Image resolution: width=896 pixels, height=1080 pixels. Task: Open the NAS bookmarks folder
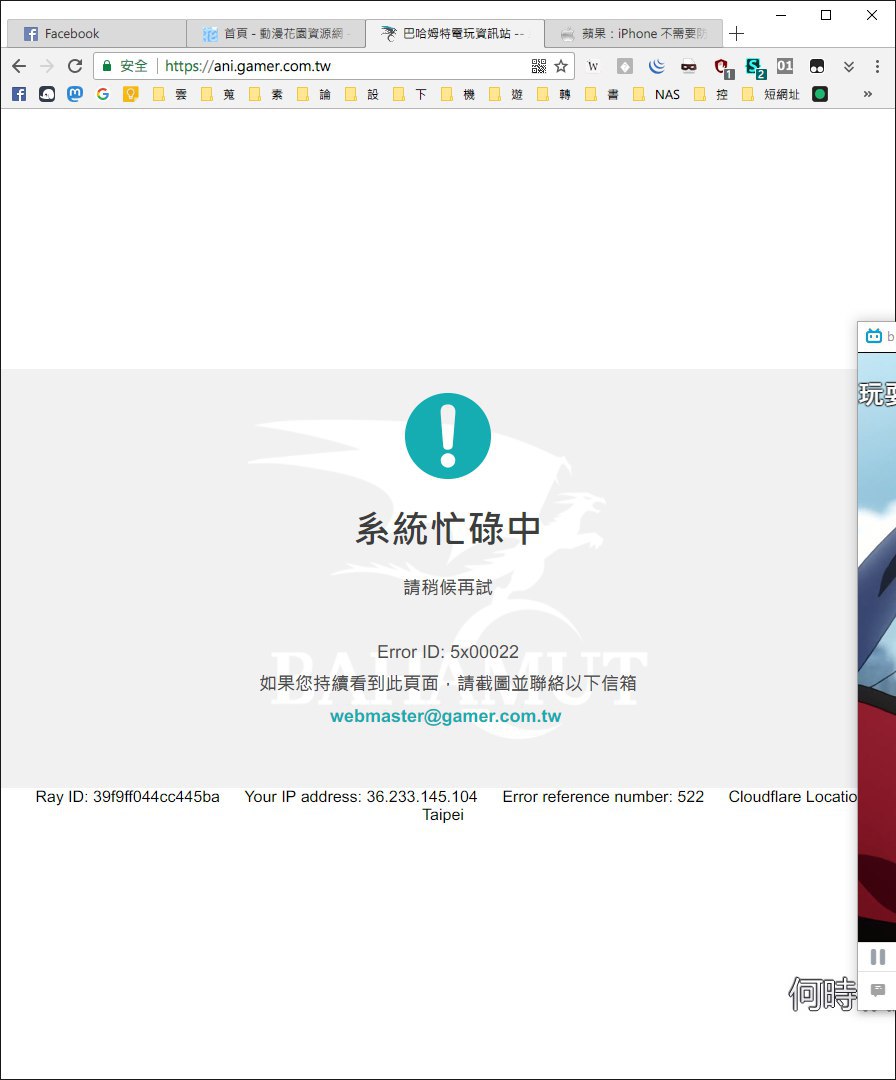click(657, 94)
